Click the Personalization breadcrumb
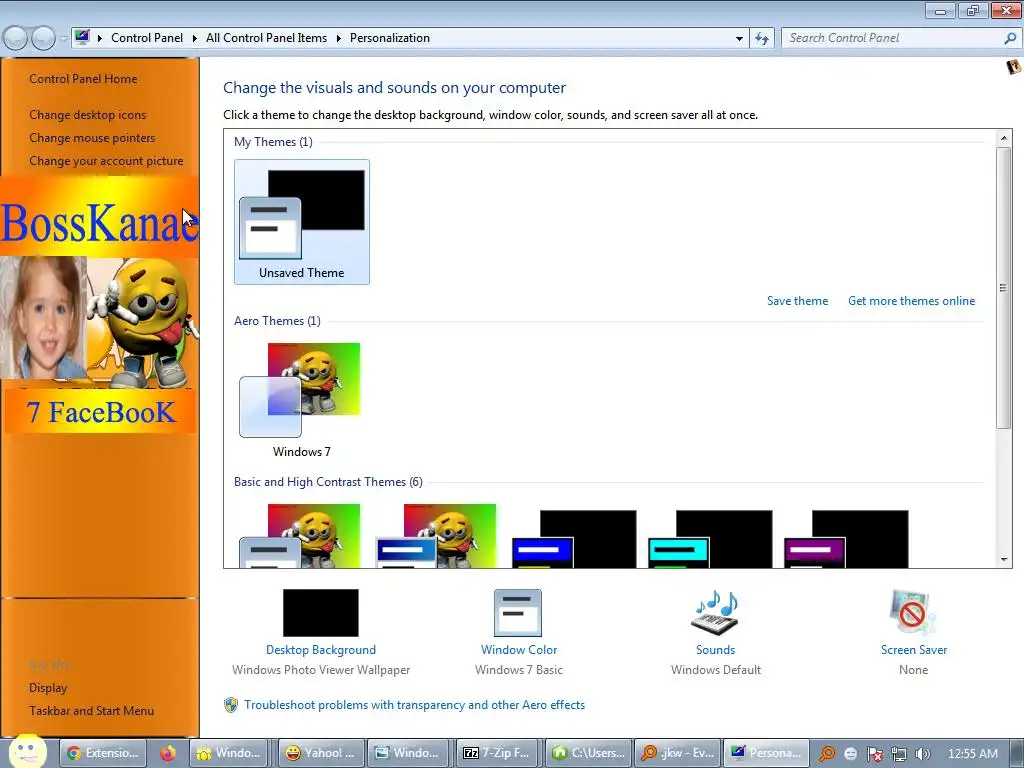1024x768 pixels. coord(390,38)
